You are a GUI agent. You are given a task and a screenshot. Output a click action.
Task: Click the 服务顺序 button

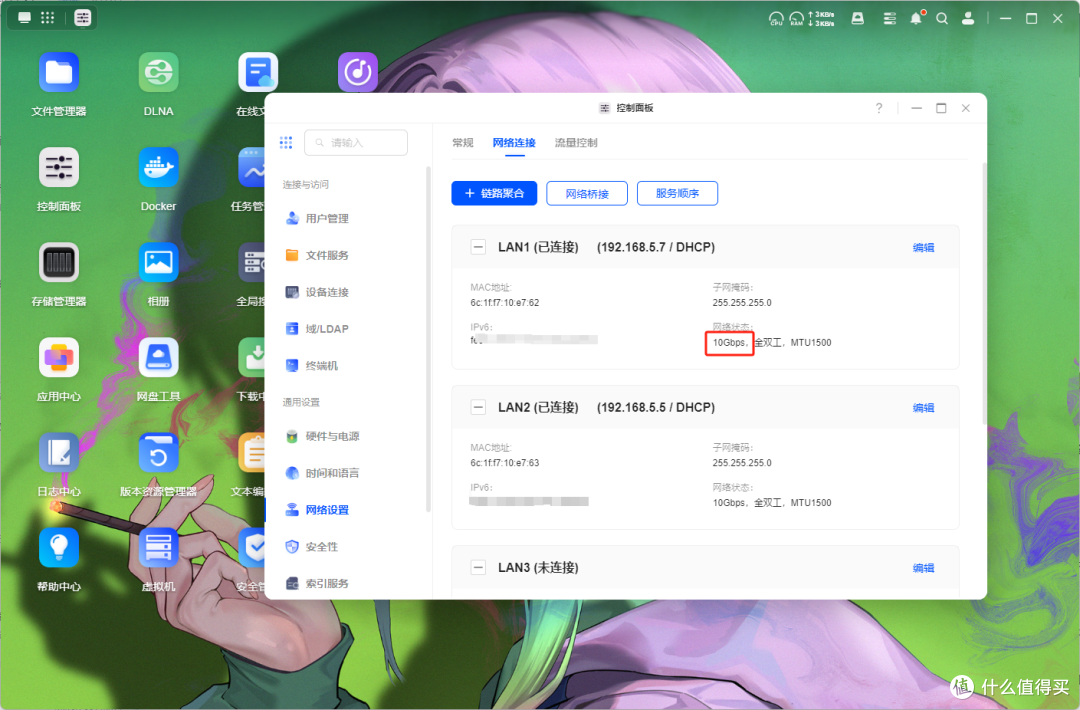pyautogui.click(x=677, y=194)
